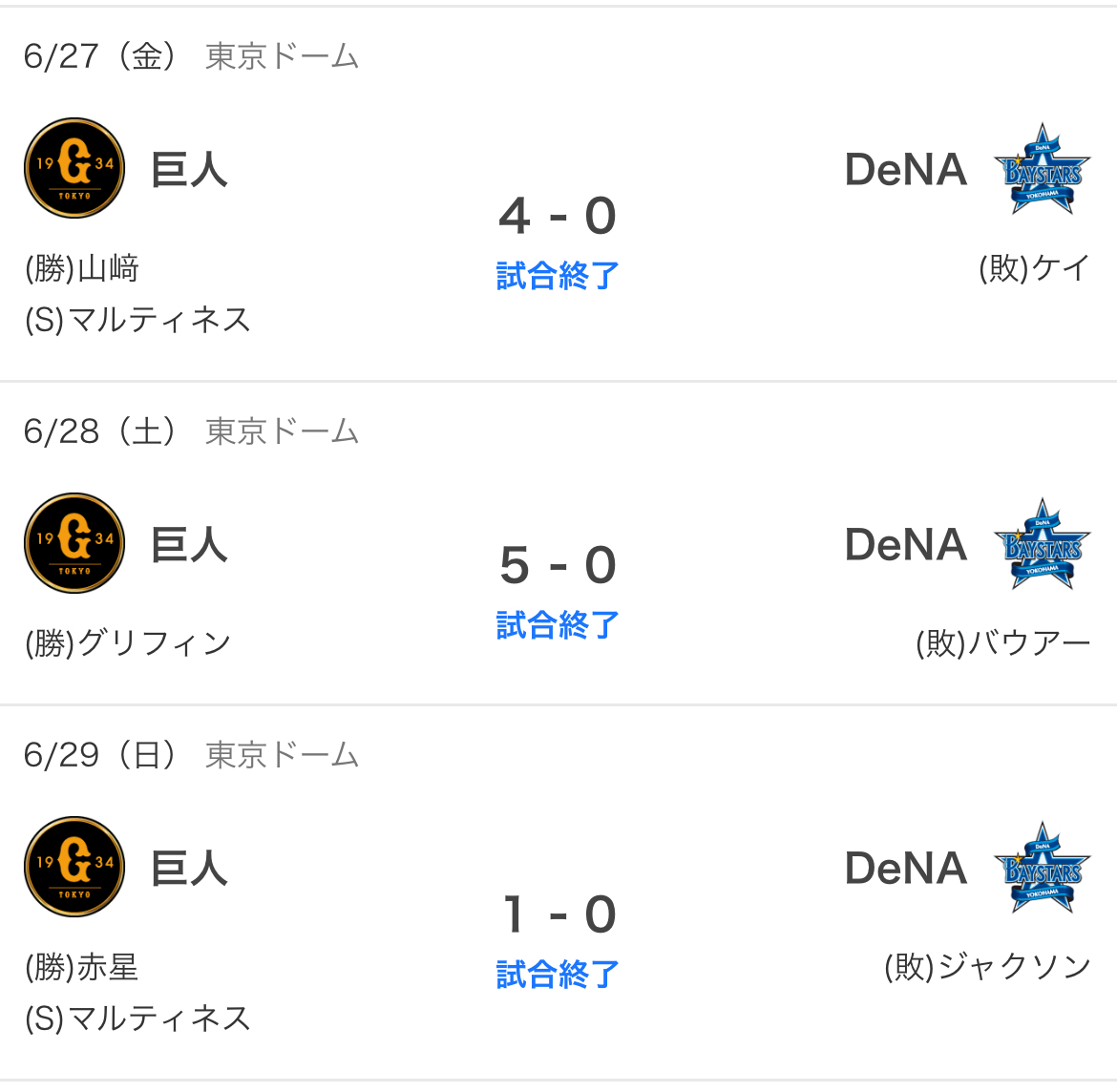This screenshot has width=1117, height=1092.
Task: Open the 試合終了 link under the 1 - 0 score
Action: [558, 974]
